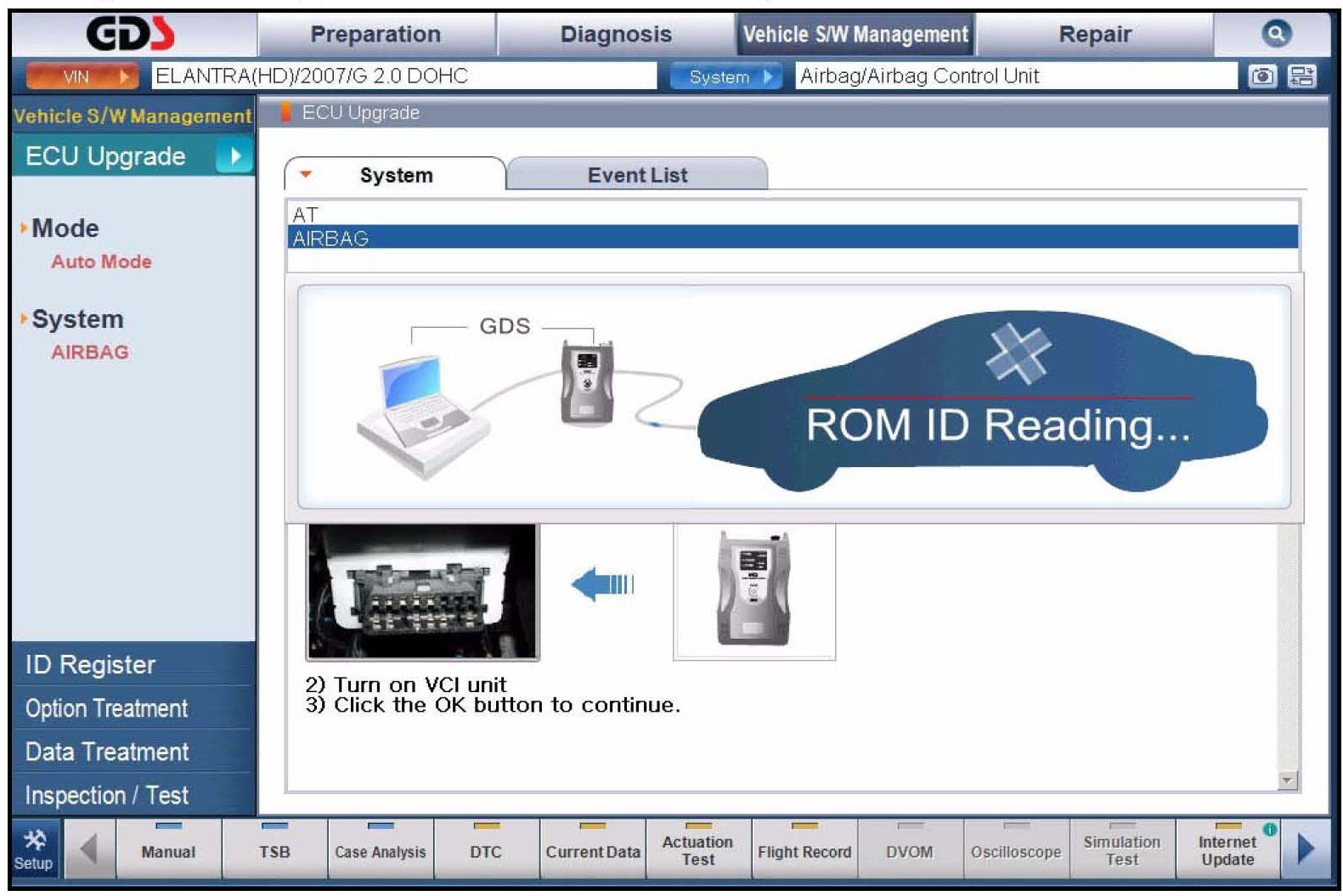
Task: Go to the previous toolbar page with the left arrow
Action: point(88,849)
